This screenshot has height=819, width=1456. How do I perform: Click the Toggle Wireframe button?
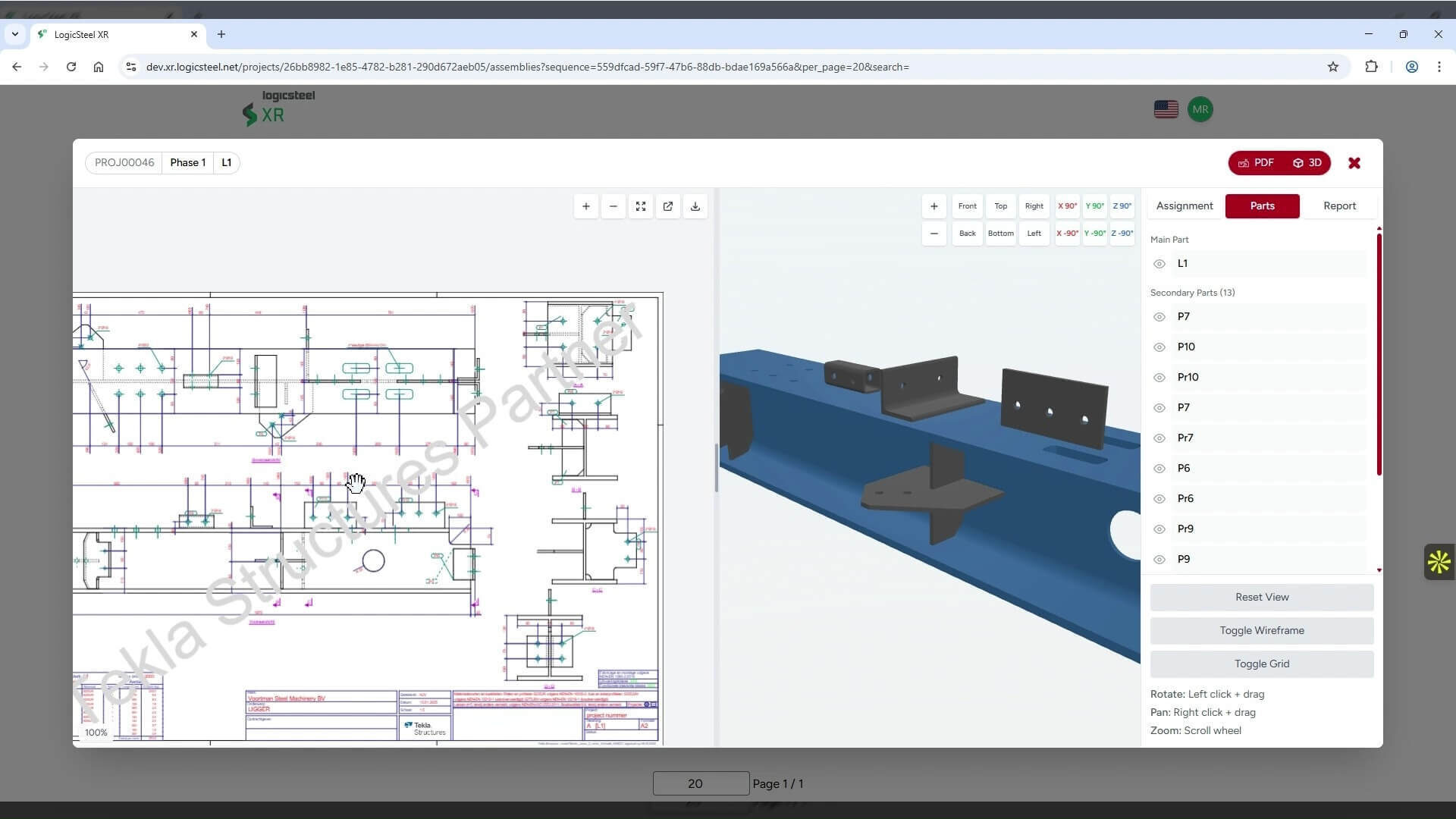pyautogui.click(x=1262, y=631)
